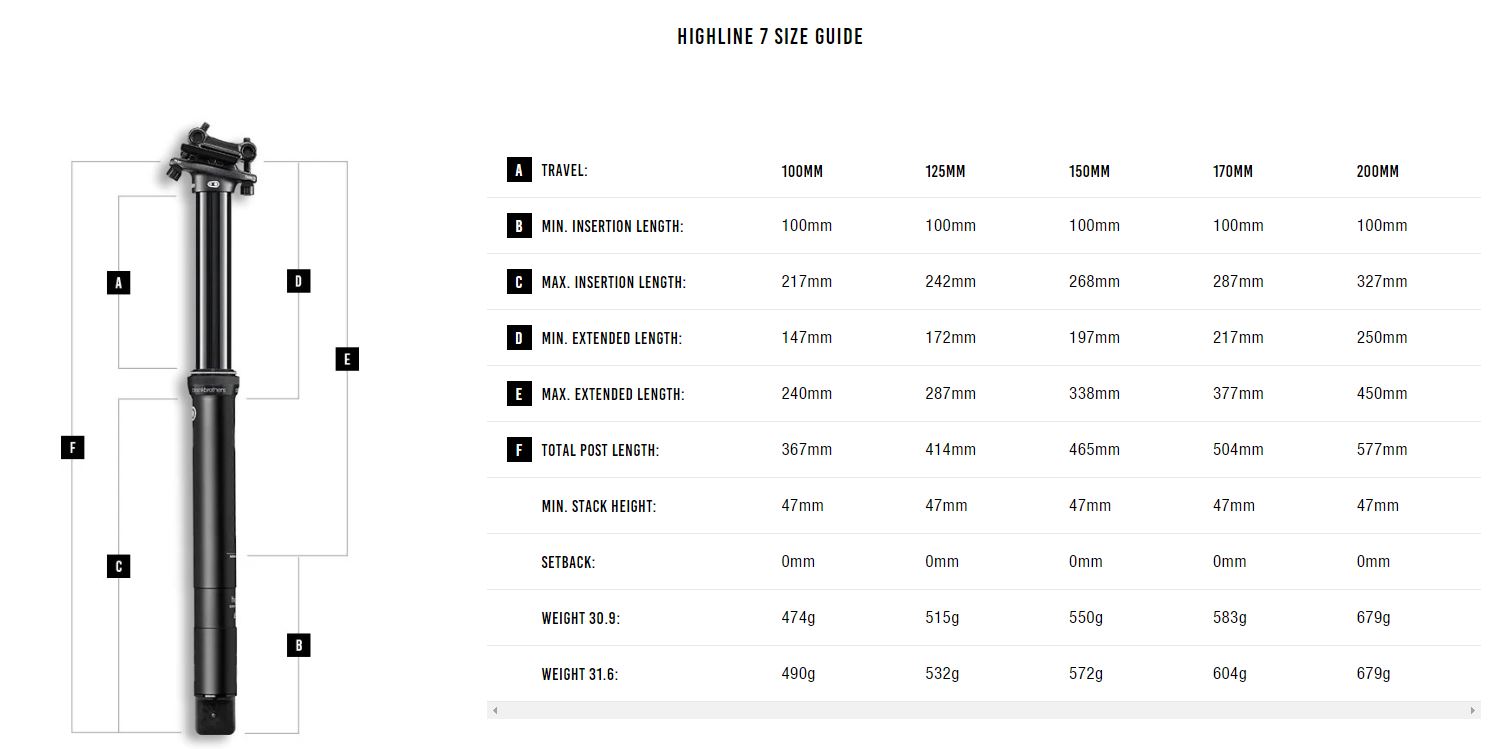The image size is (1495, 749).
Task: Click the E label on the seatpost diagram
Action: coord(347,359)
